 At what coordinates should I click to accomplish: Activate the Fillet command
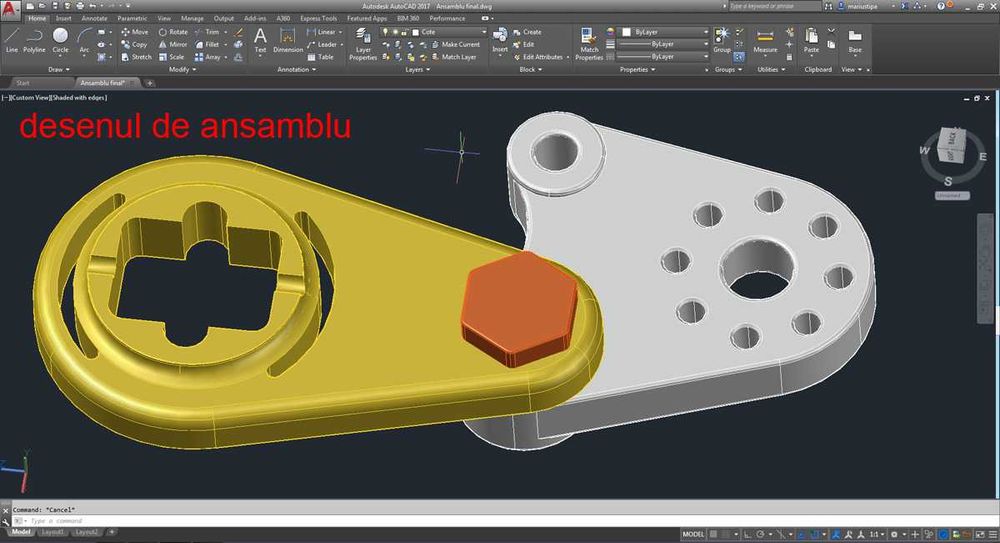pos(207,45)
